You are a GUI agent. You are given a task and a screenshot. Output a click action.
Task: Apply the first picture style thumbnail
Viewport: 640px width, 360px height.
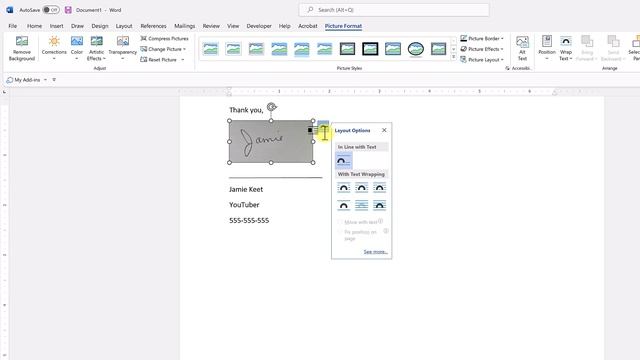click(211, 49)
